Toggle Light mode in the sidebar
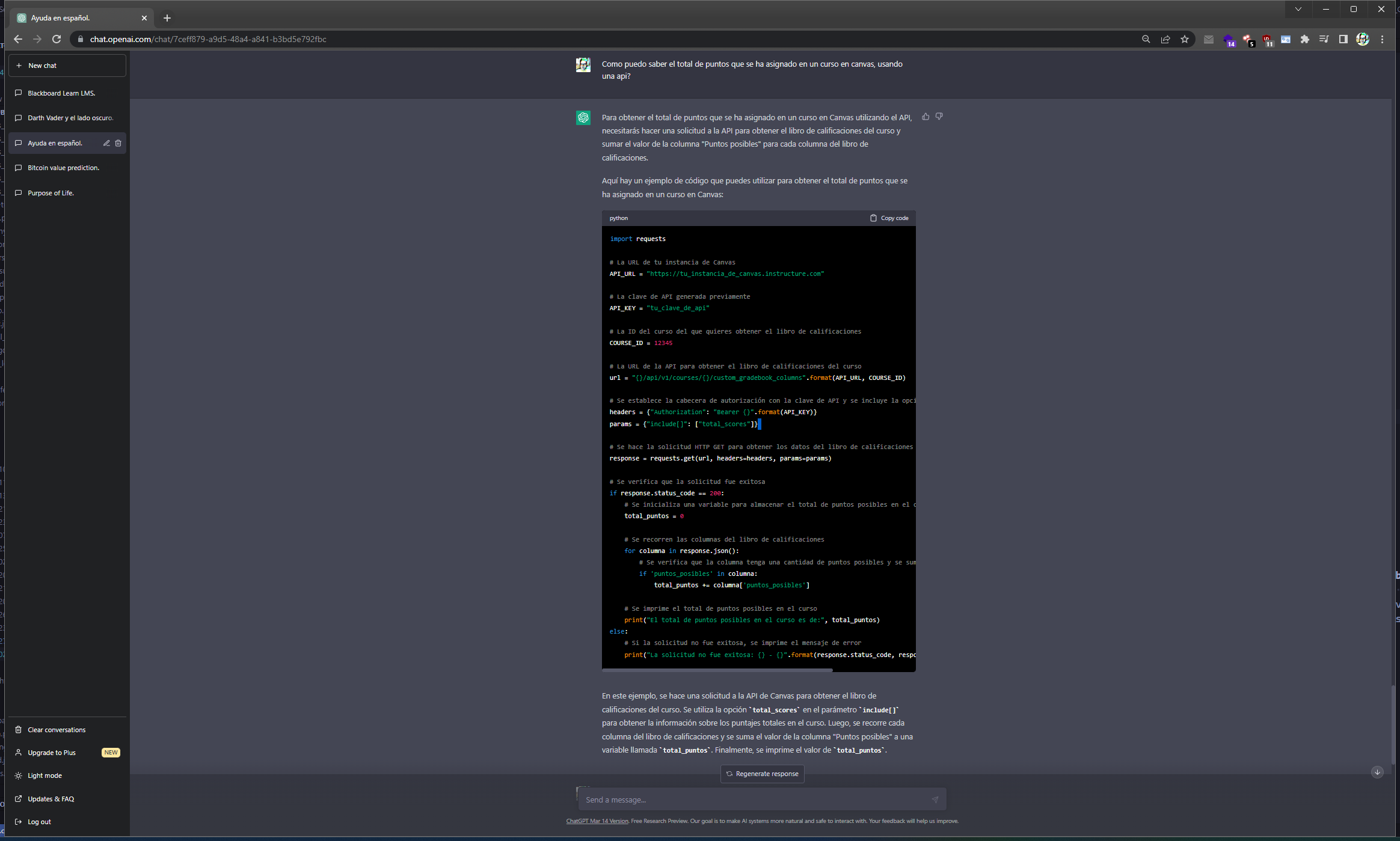 45,775
